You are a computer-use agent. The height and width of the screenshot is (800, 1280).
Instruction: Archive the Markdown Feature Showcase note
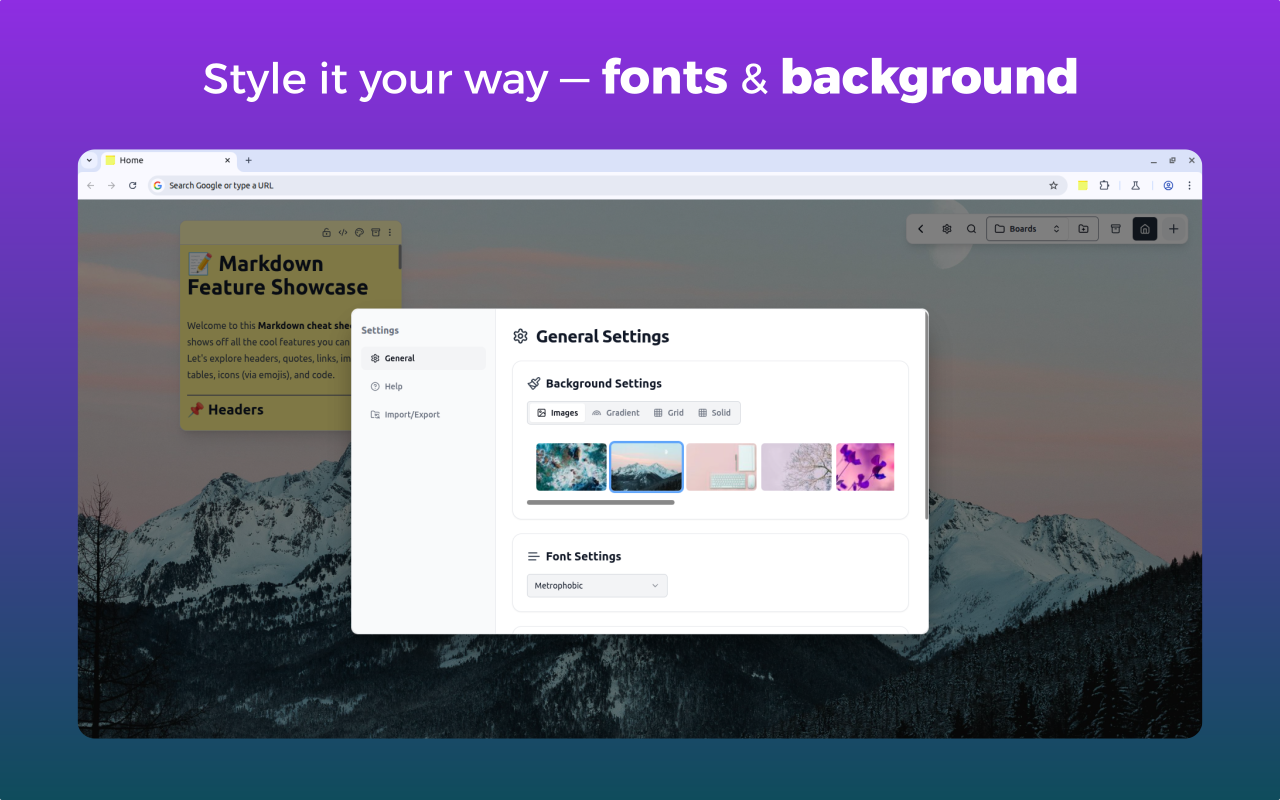tap(376, 233)
